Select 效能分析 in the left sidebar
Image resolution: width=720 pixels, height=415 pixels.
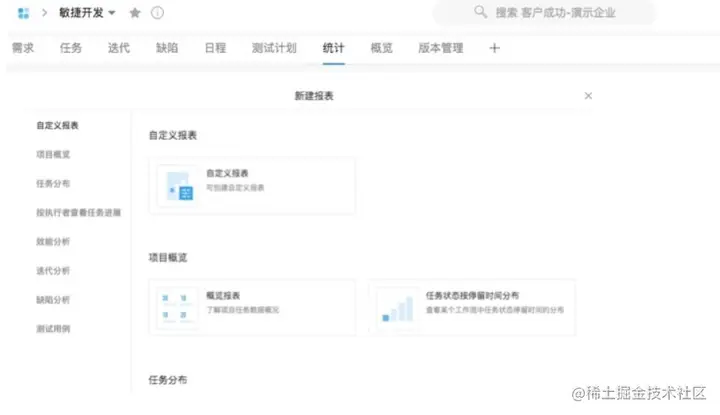click(53, 241)
